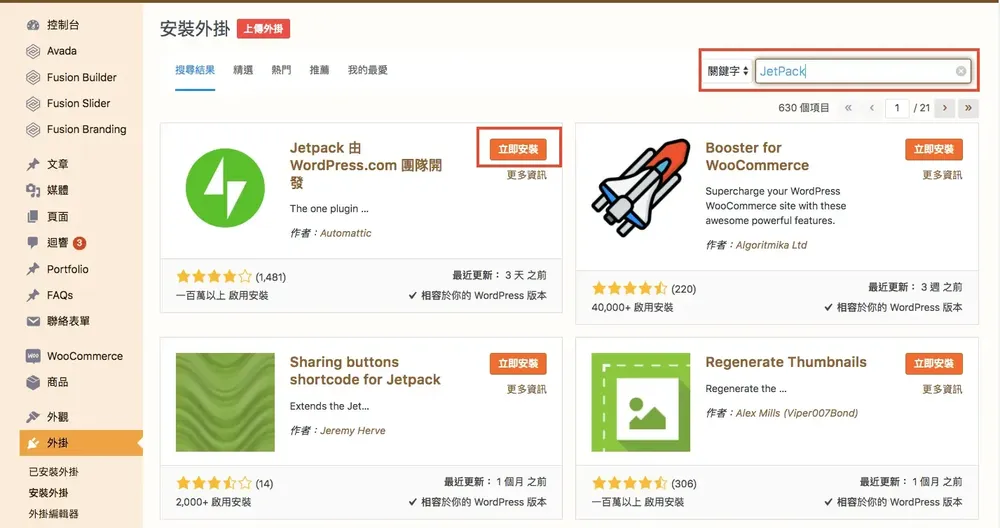Open the Booster for WooCommerce title link
Image resolution: width=1000 pixels, height=528 pixels.
pos(757,157)
